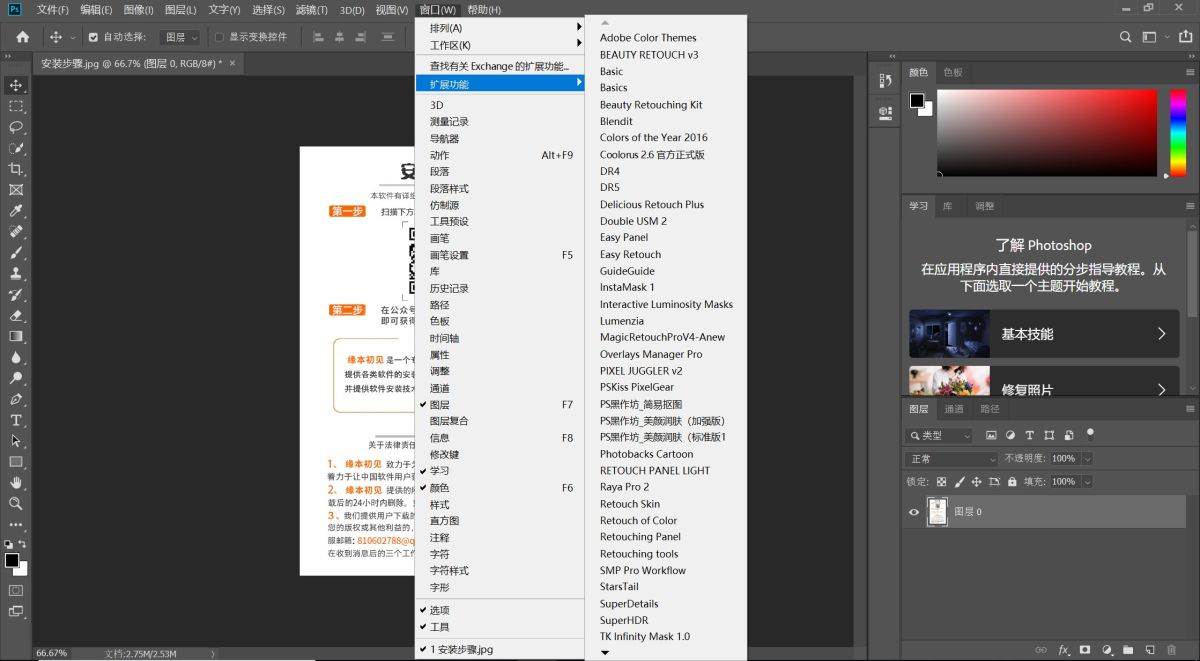Viewport: 1200px width, 661px height.
Task: Select the Hand tool
Action: tap(16, 483)
